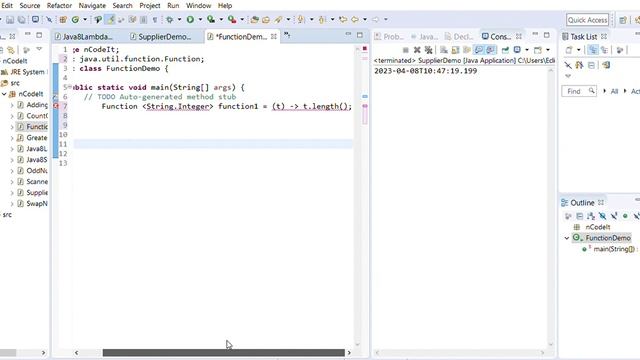The height and width of the screenshot is (360, 640).
Task: Toggle Show Console on Standard Error Change
Action: 491,50
